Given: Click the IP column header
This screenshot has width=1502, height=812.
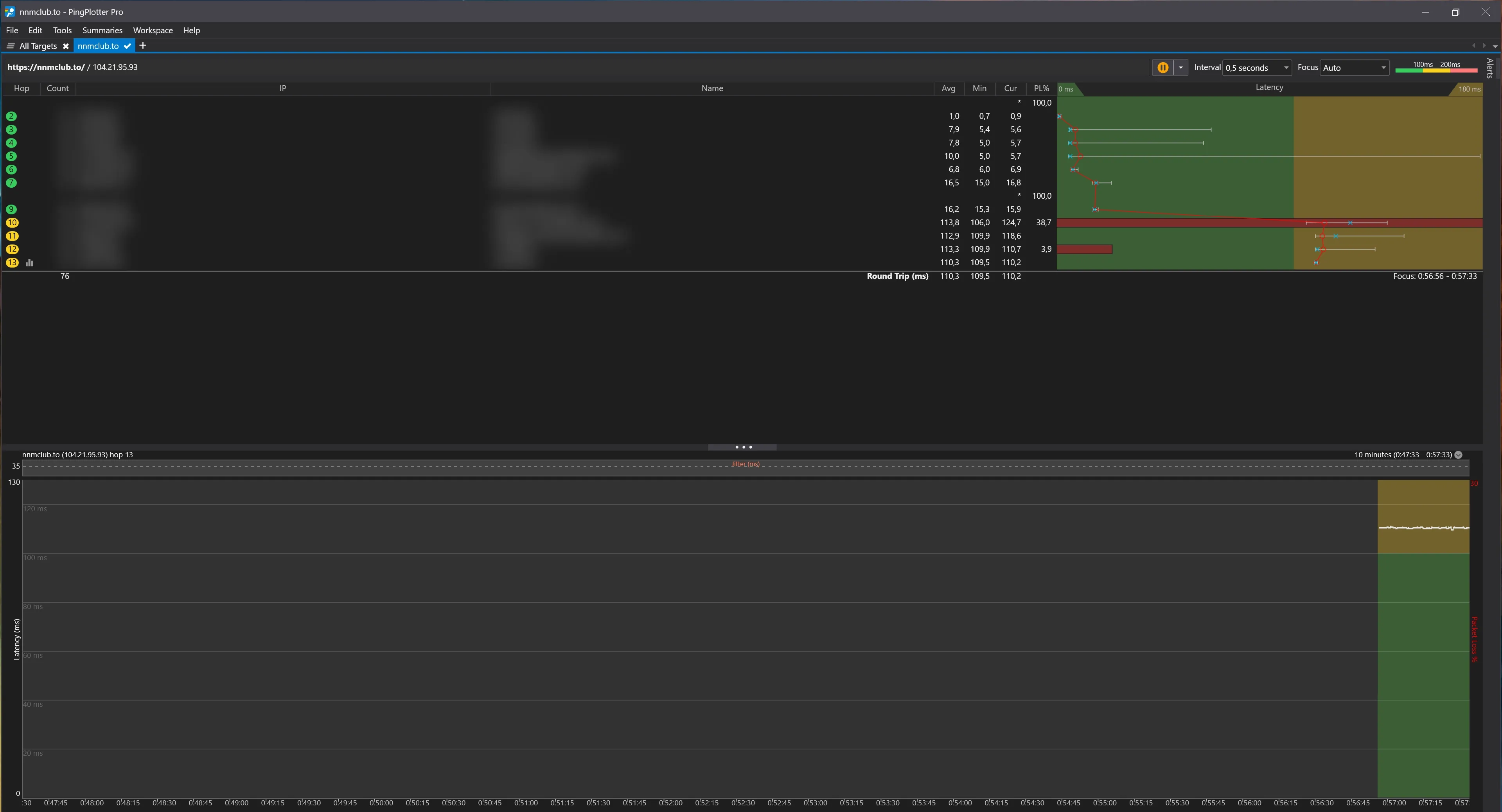Looking at the screenshot, I should (282, 89).
